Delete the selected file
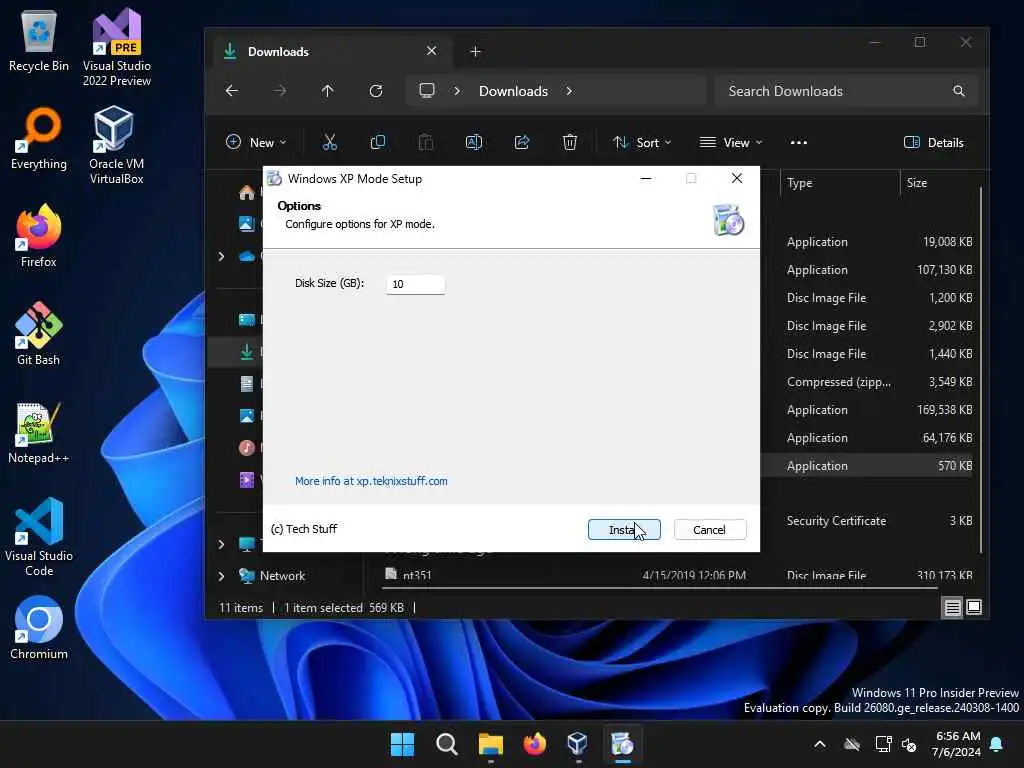The image size is (1024, 768). [x=569, y=142]
